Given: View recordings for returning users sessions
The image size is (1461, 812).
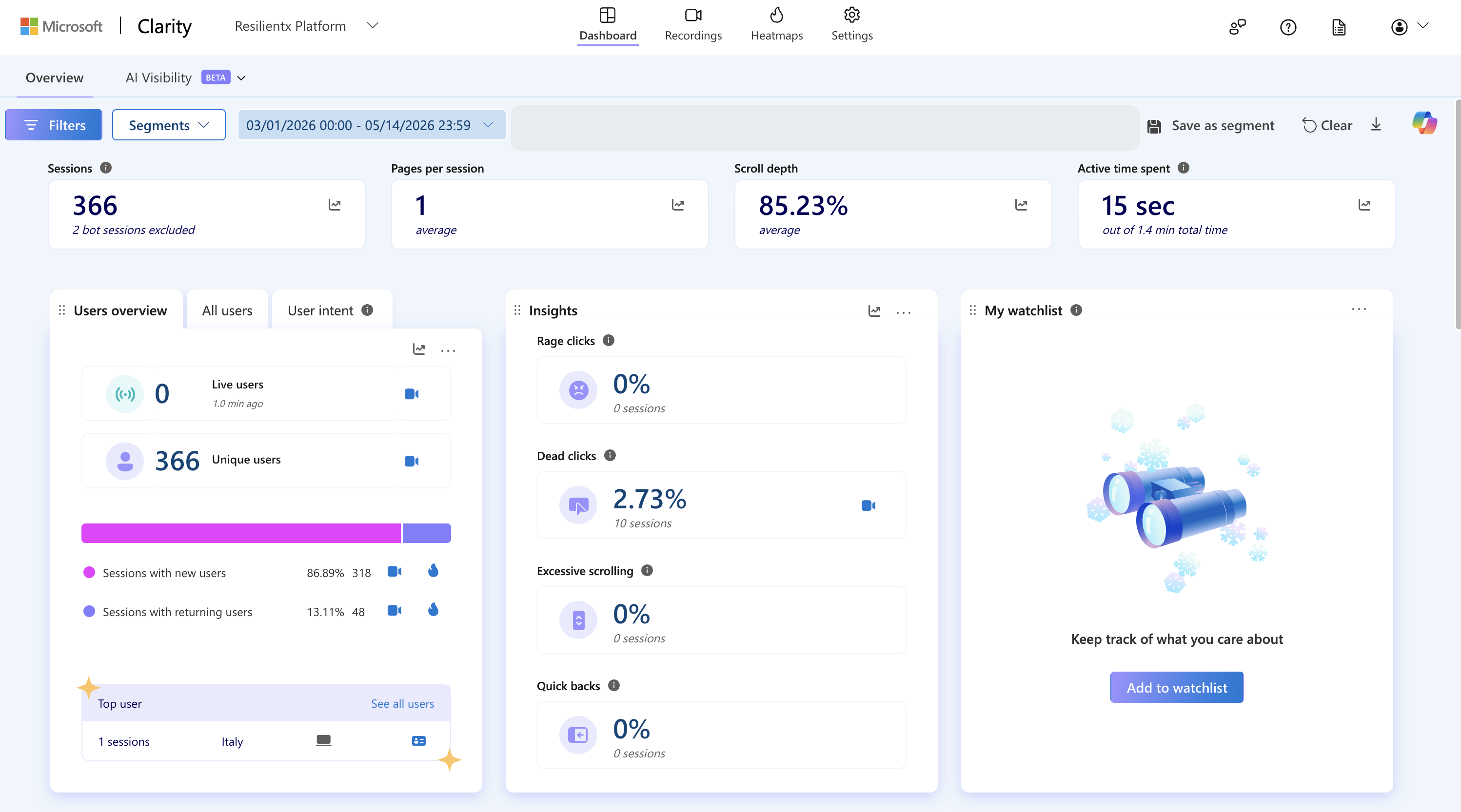Looking at the screenshot, I should coord(395,610).
